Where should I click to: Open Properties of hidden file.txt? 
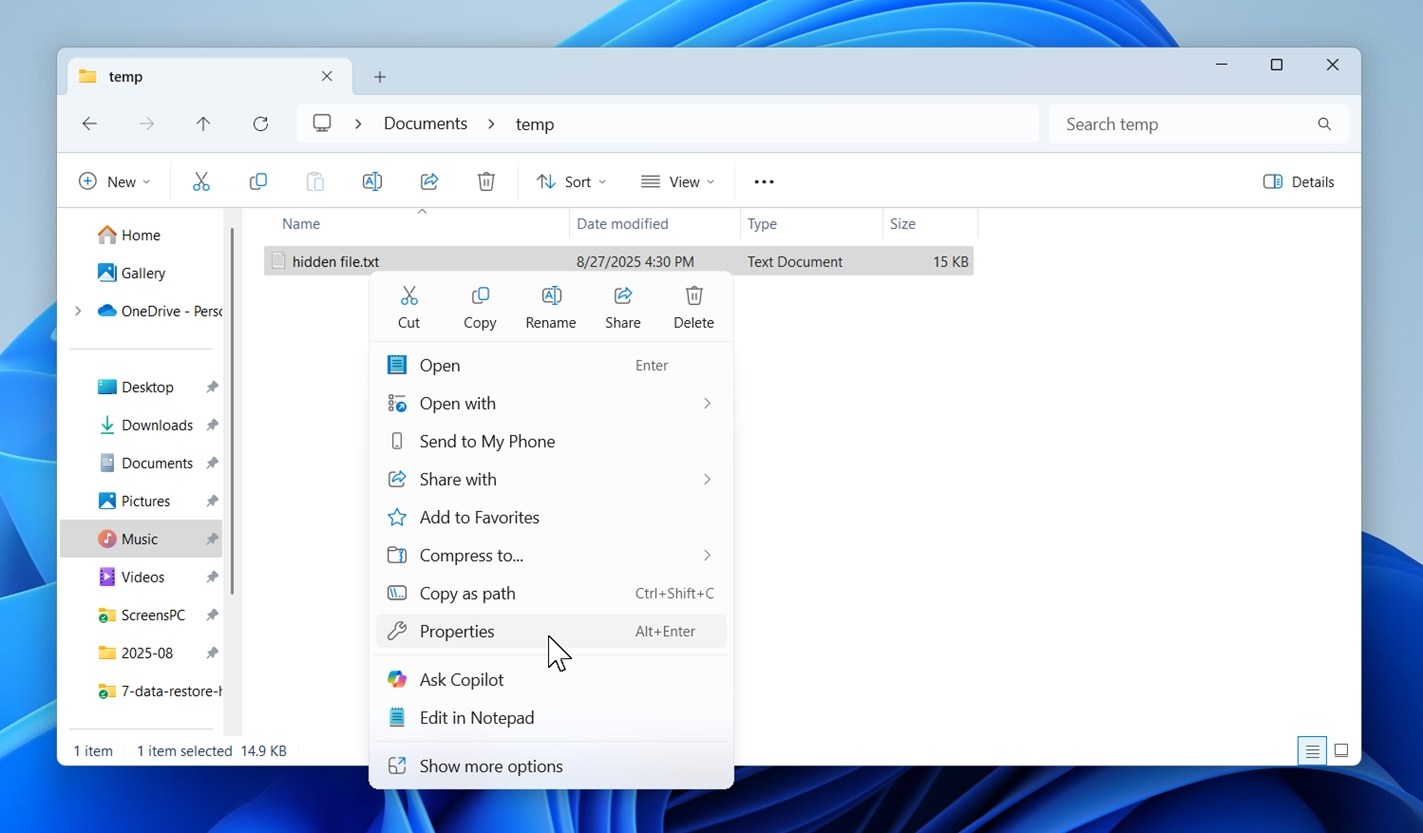pos(551,632)
